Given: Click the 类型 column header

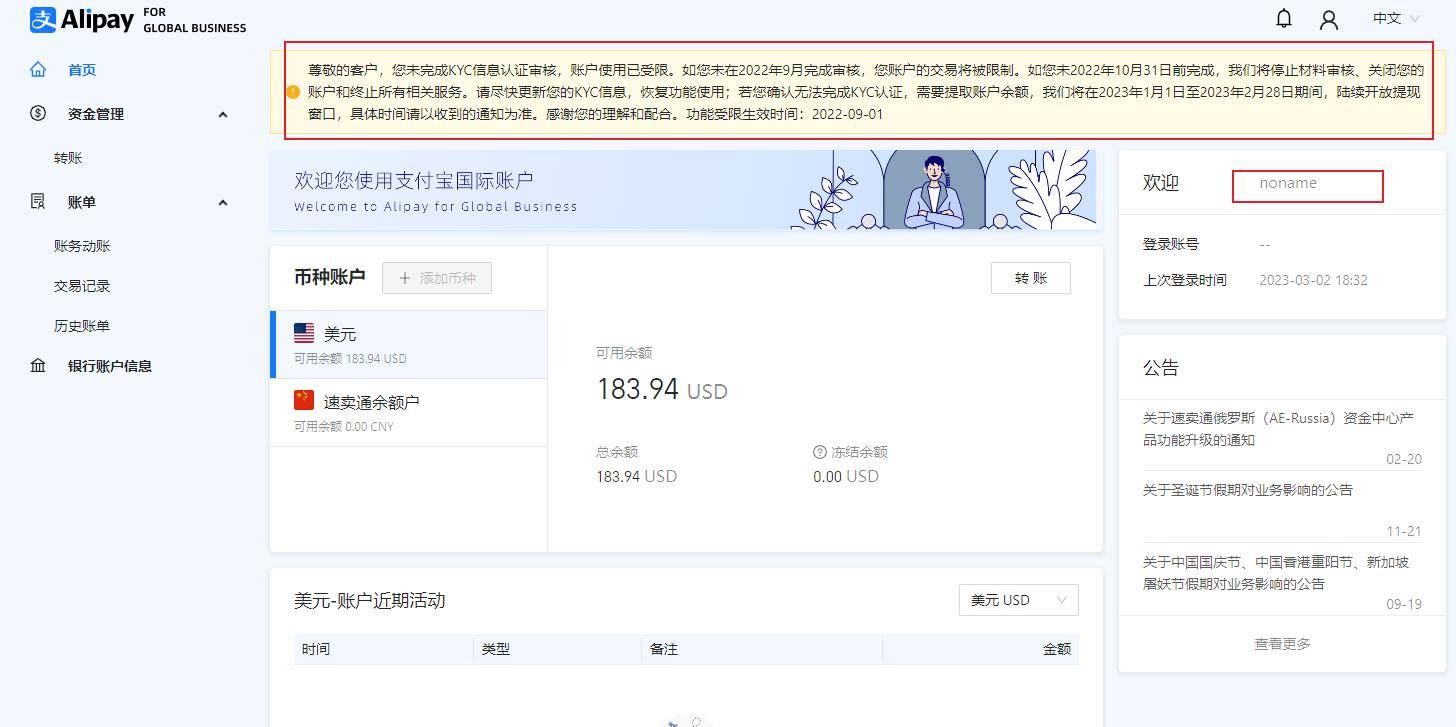Looking at the screenshot, I should click(x=496, y=649).
